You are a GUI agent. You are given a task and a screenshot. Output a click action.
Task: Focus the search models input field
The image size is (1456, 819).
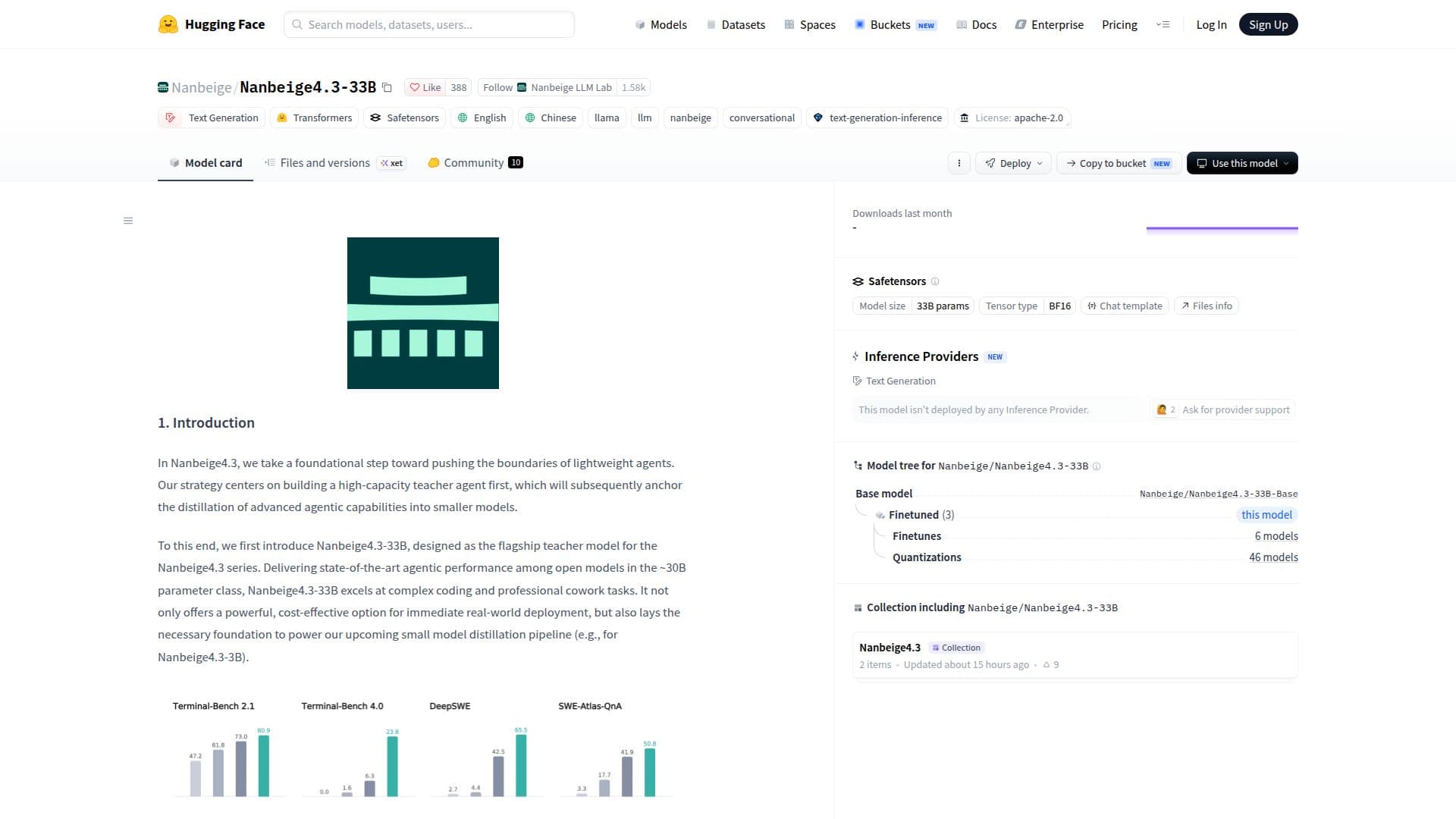coord(429,24)
